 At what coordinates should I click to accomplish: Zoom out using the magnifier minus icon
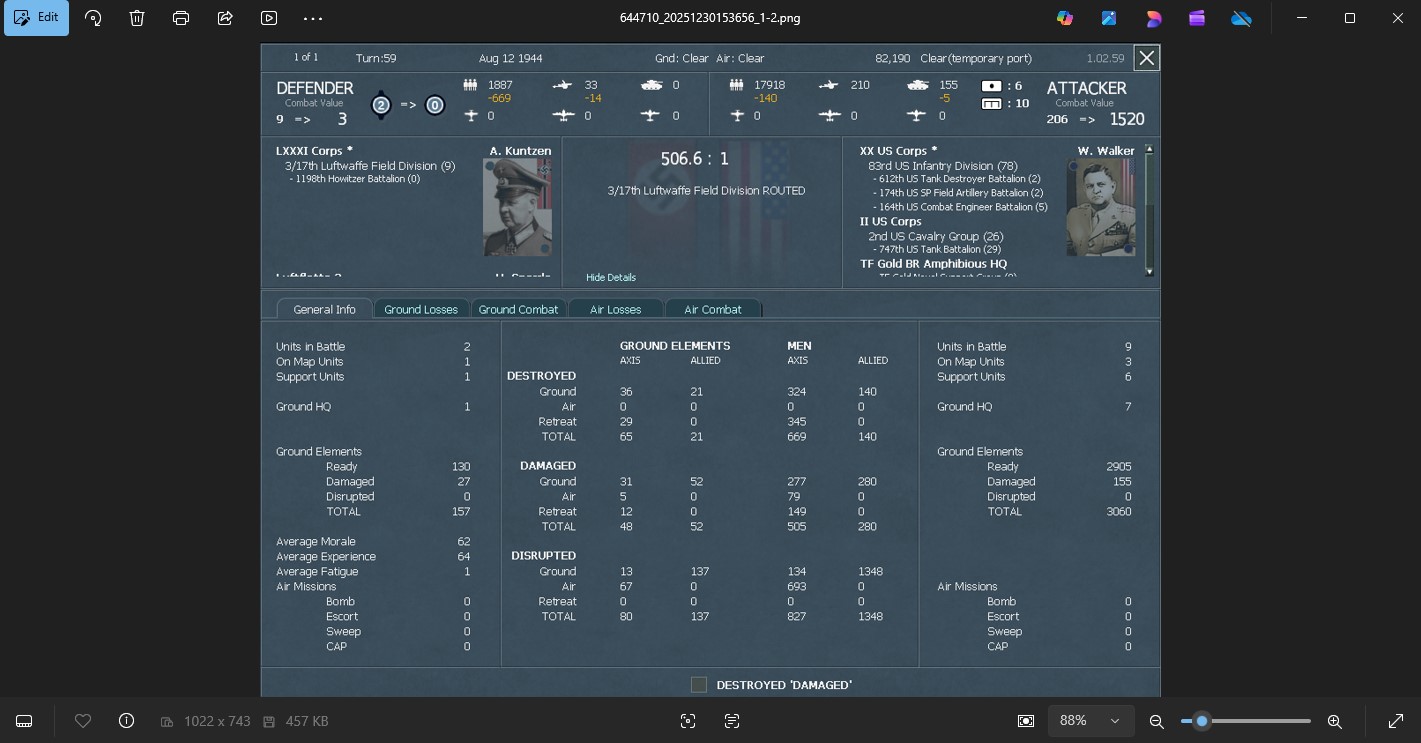(x=1156, y=721)
